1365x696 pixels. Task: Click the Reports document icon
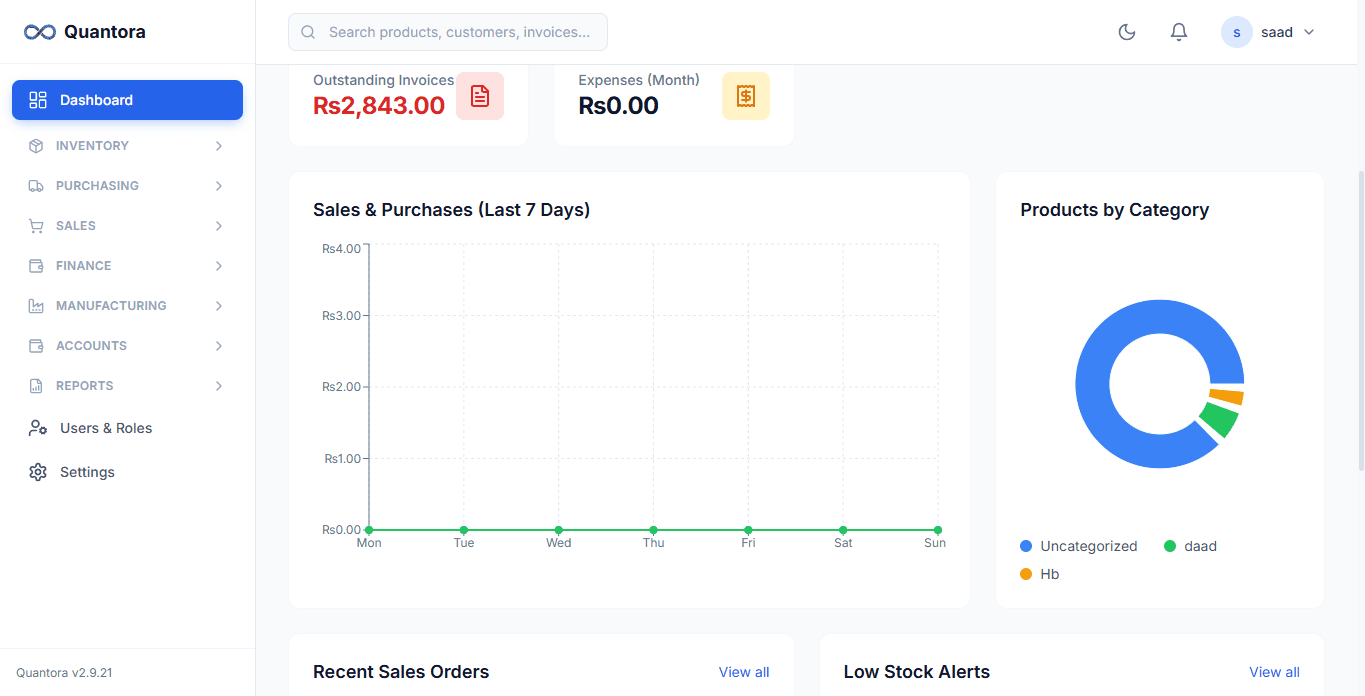tap(36, 386)
